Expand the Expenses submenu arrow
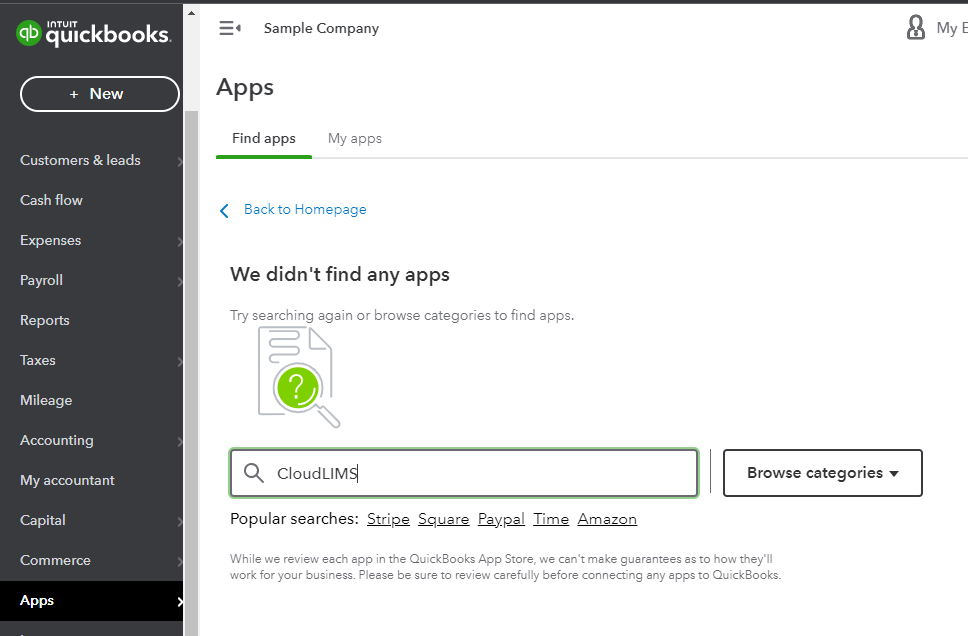This screenshot has height=636, width=968. [x=180, y=242]
